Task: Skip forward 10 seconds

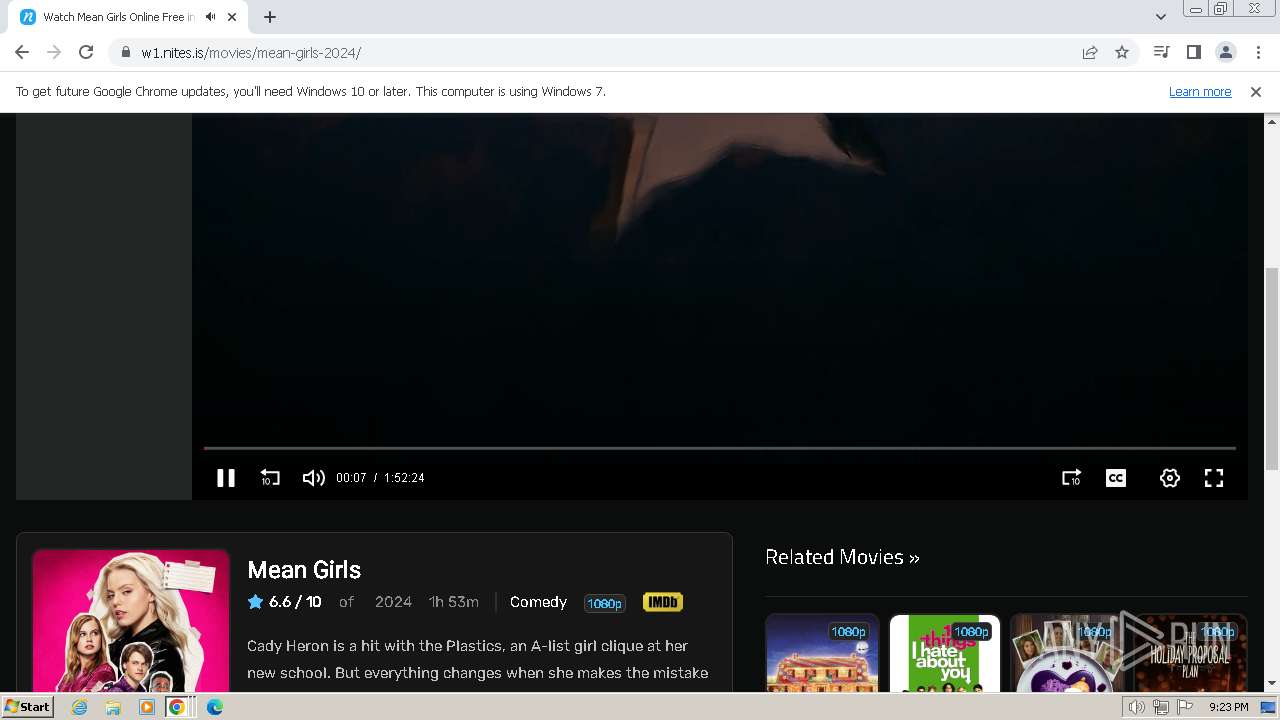Action: 1071,478
